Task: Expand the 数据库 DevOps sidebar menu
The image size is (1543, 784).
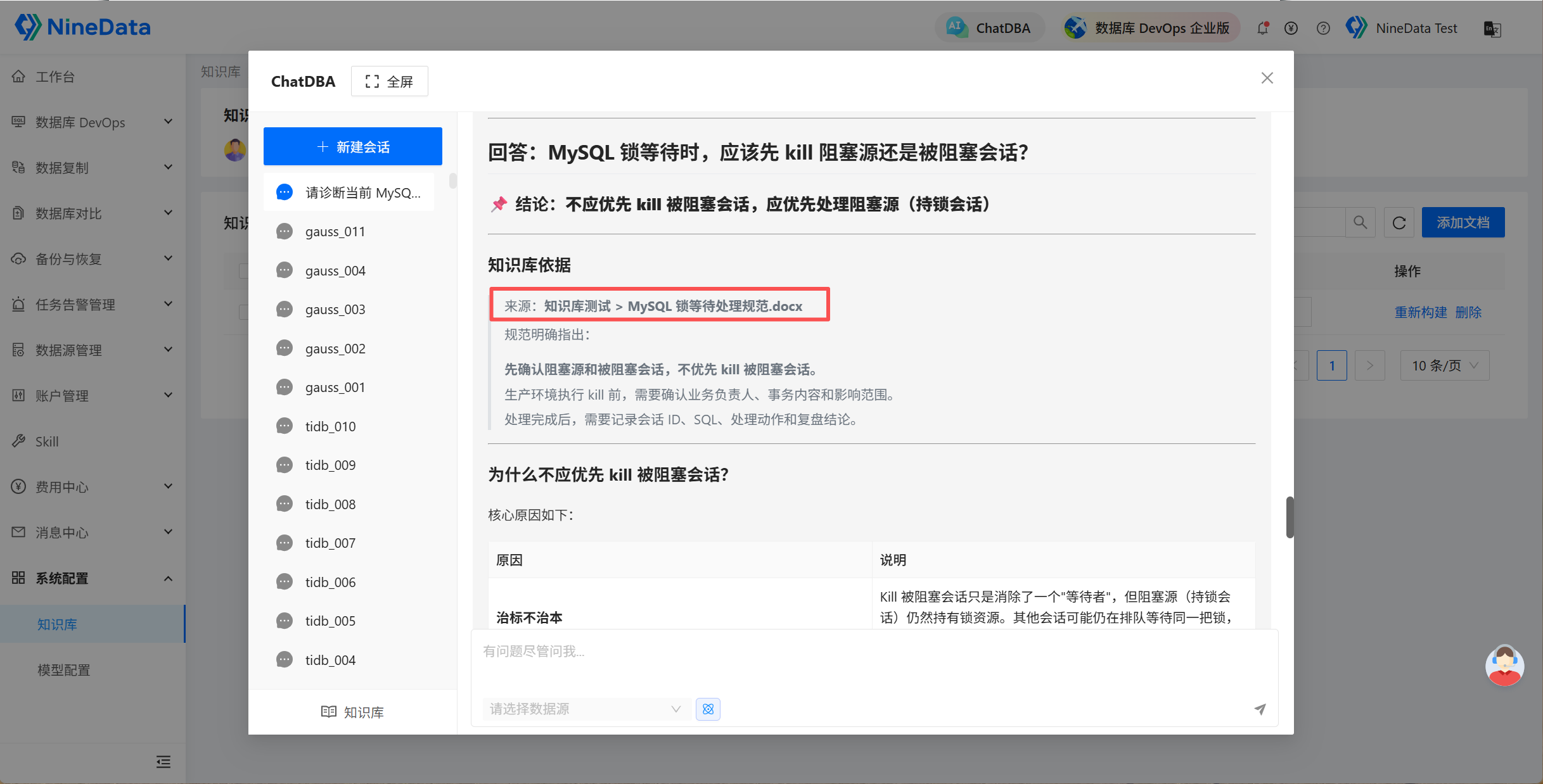Action: (93, 122)
